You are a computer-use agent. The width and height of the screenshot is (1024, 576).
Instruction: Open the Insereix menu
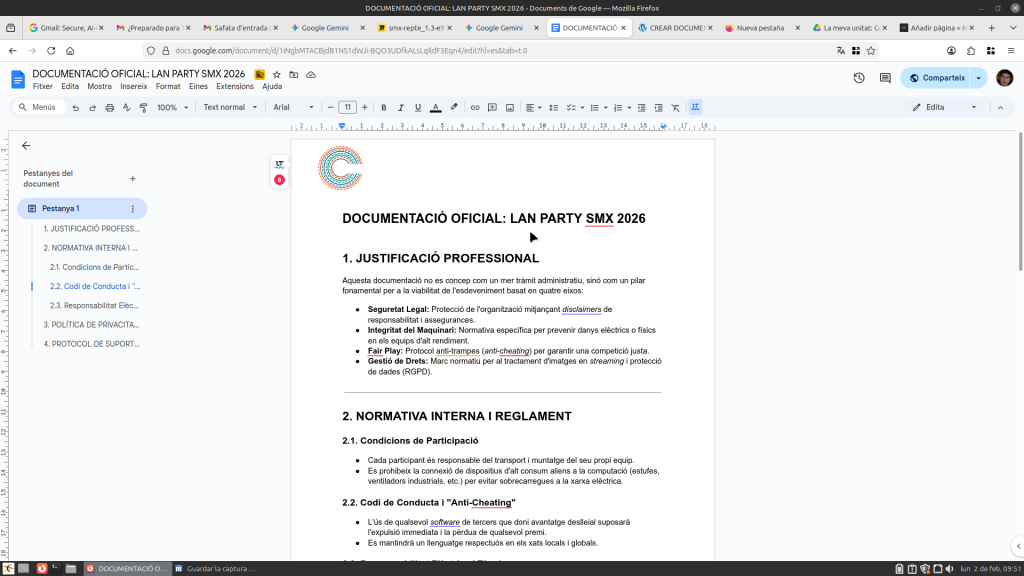tap(133, 86)
